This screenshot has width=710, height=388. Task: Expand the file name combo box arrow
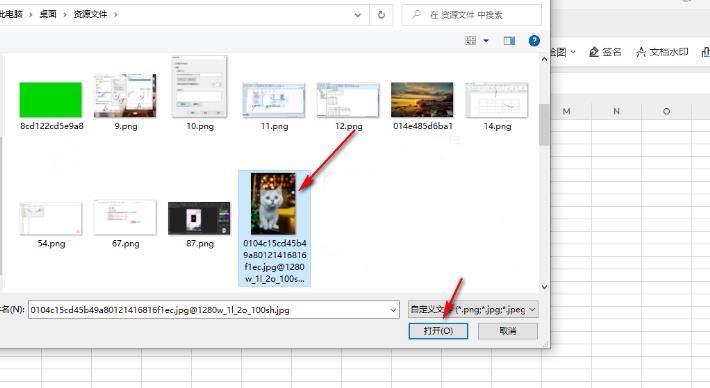(x=393, y=310)
